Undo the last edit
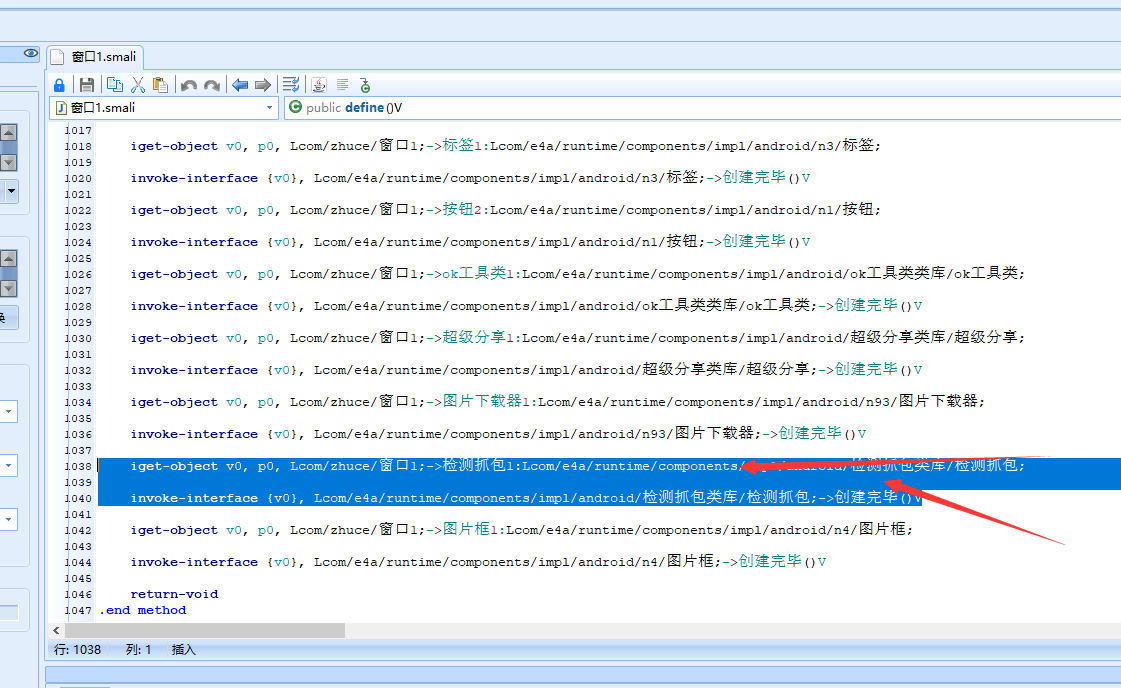Image resolution: width=1121 pixels, height=688 pixels. [x=189, y=85]
